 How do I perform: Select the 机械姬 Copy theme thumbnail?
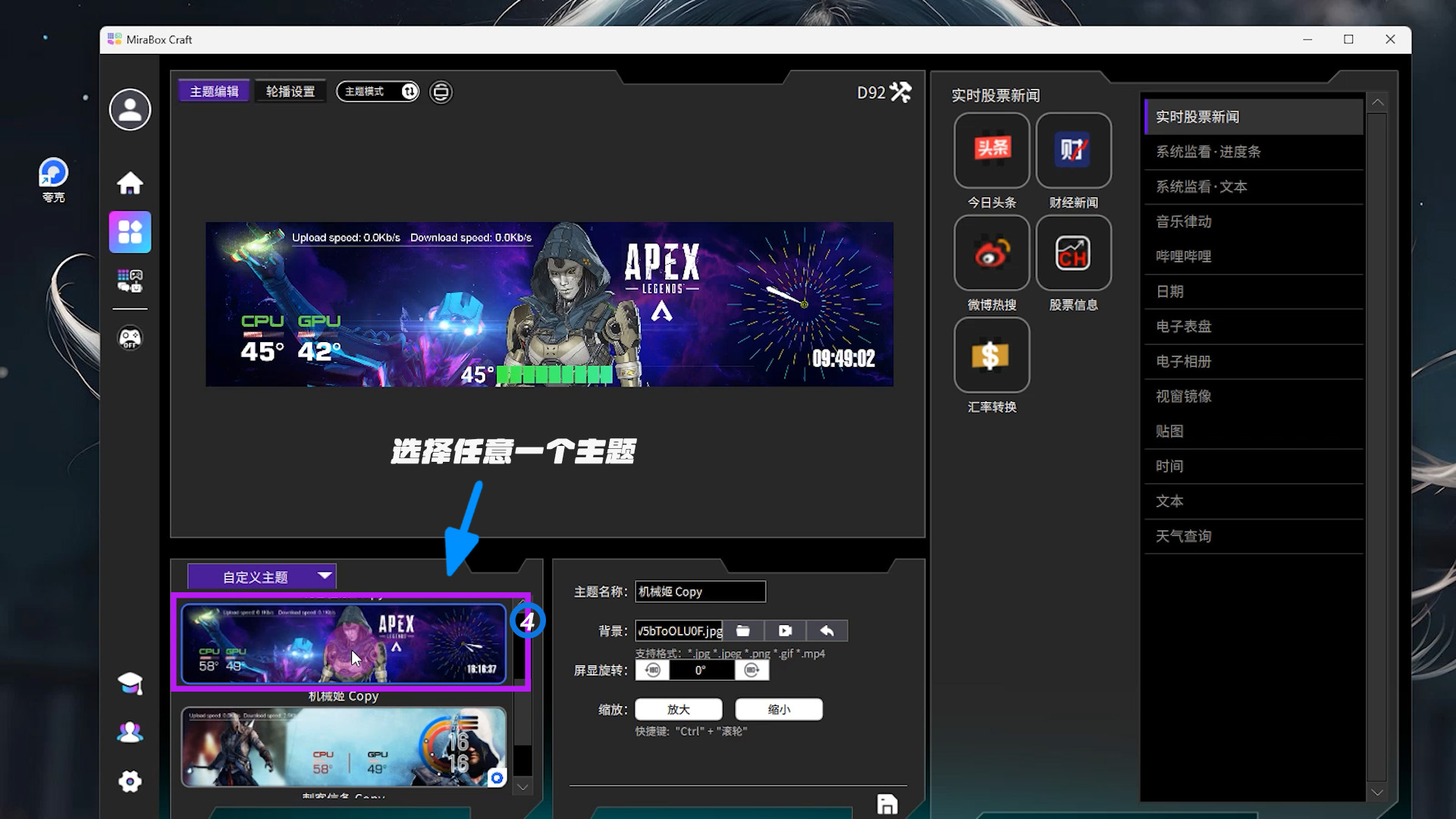(344, 643)
